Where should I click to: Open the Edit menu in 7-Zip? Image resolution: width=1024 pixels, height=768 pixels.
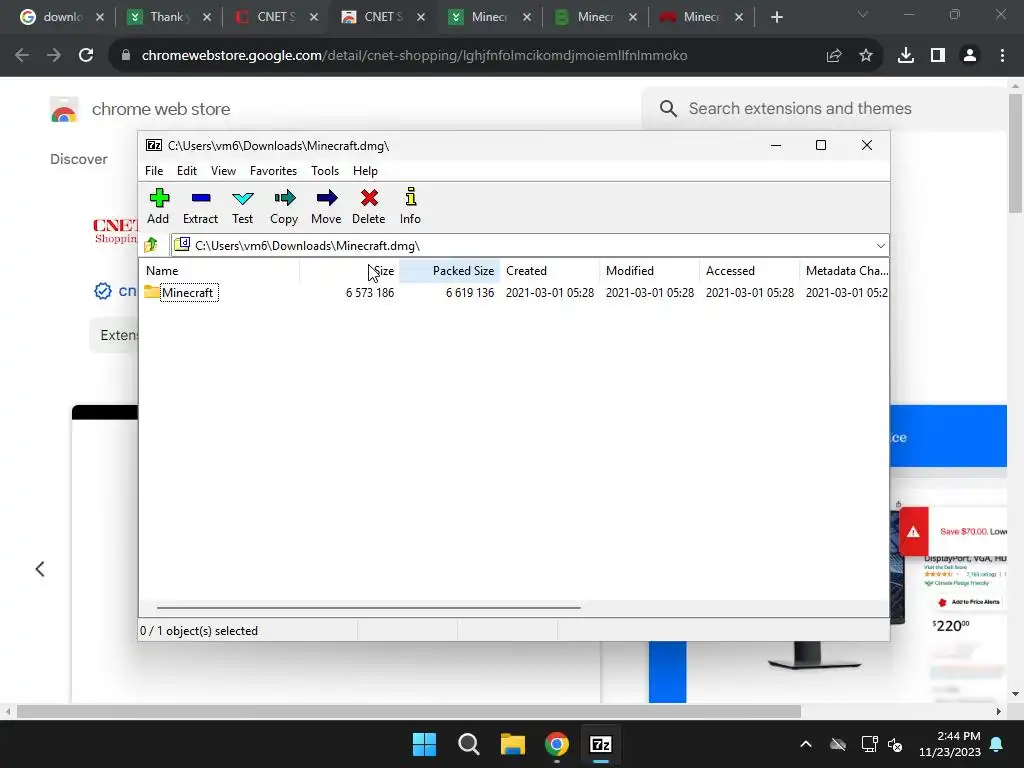coord(187,170)
